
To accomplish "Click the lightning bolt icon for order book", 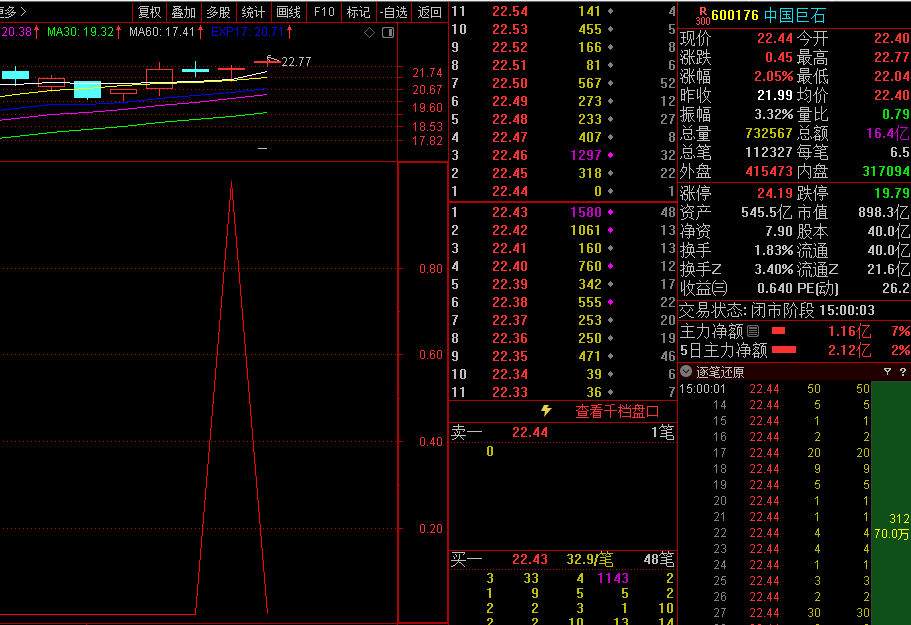I will tap(546, 411).
